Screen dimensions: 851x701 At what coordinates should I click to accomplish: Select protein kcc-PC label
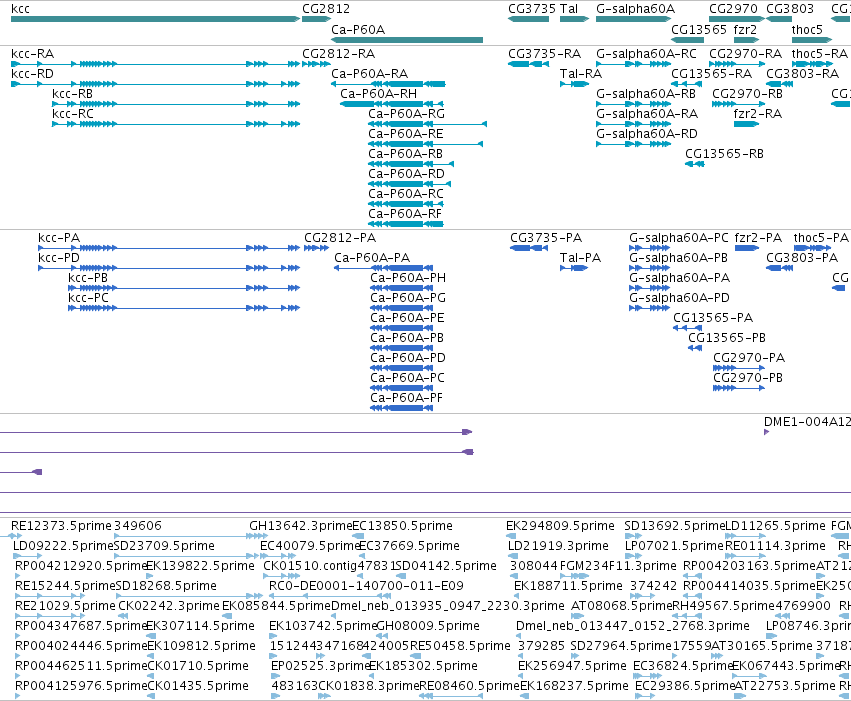88,298
